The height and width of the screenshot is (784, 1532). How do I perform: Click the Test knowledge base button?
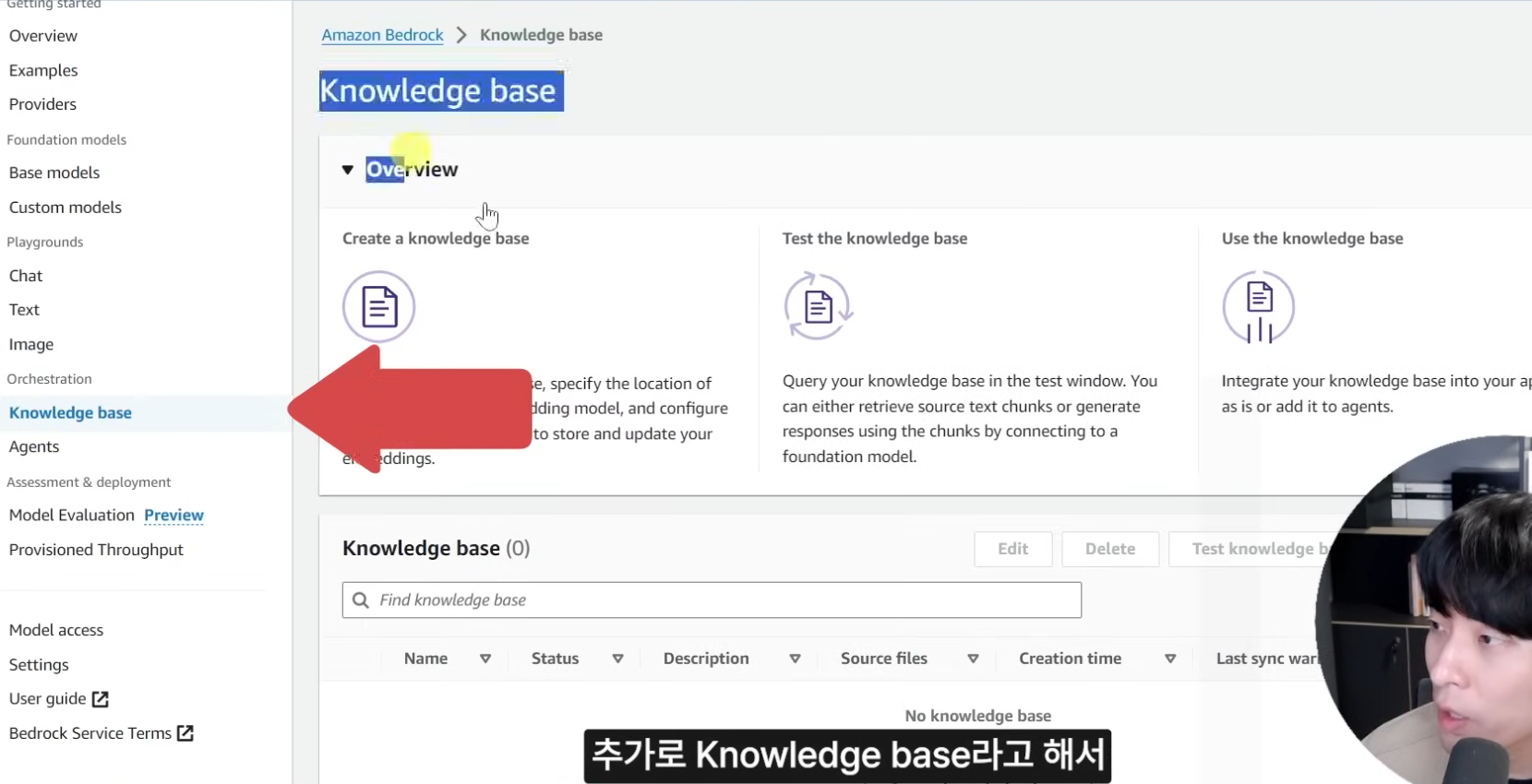1251,549
